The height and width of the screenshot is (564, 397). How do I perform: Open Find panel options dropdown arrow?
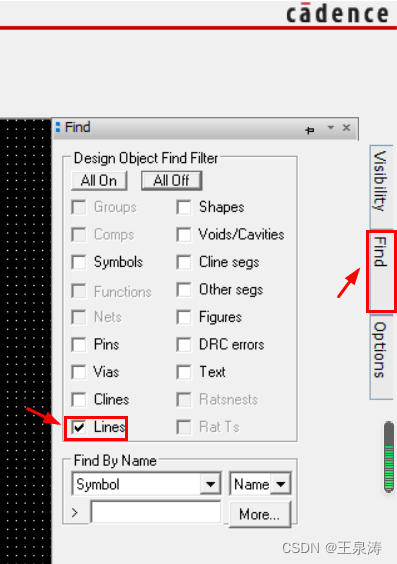pos(330,128)
